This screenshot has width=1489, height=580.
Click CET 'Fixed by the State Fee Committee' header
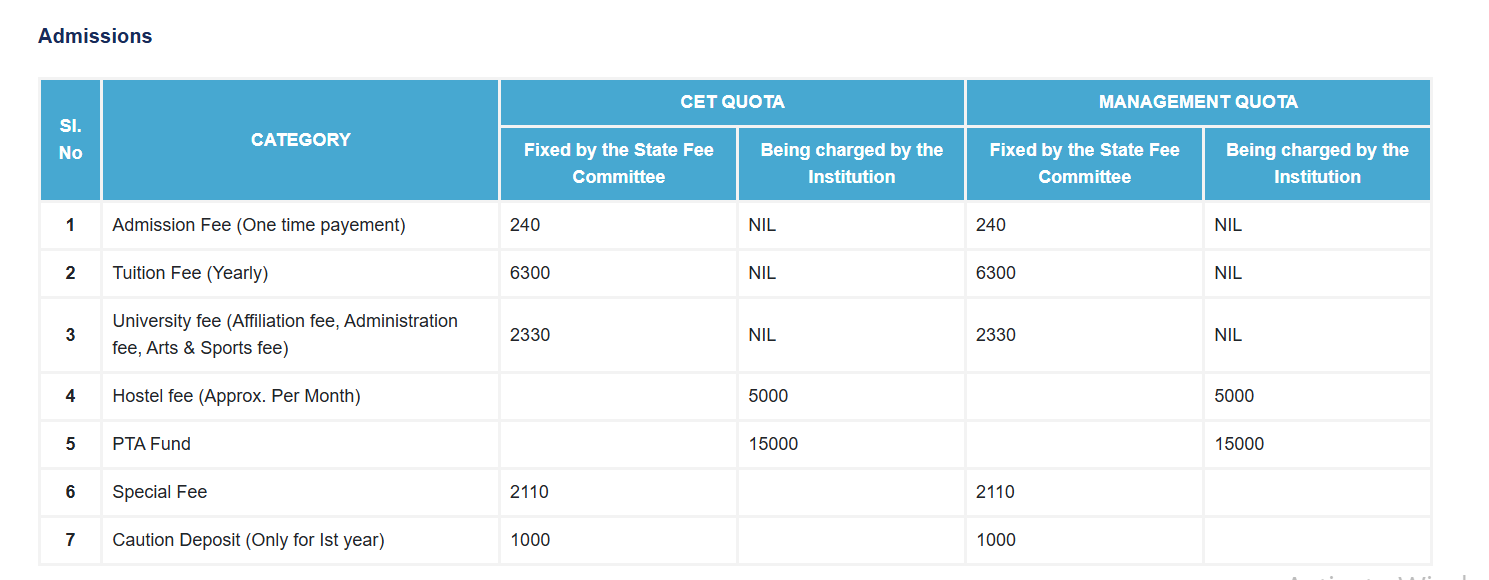(x=618, y=163)
